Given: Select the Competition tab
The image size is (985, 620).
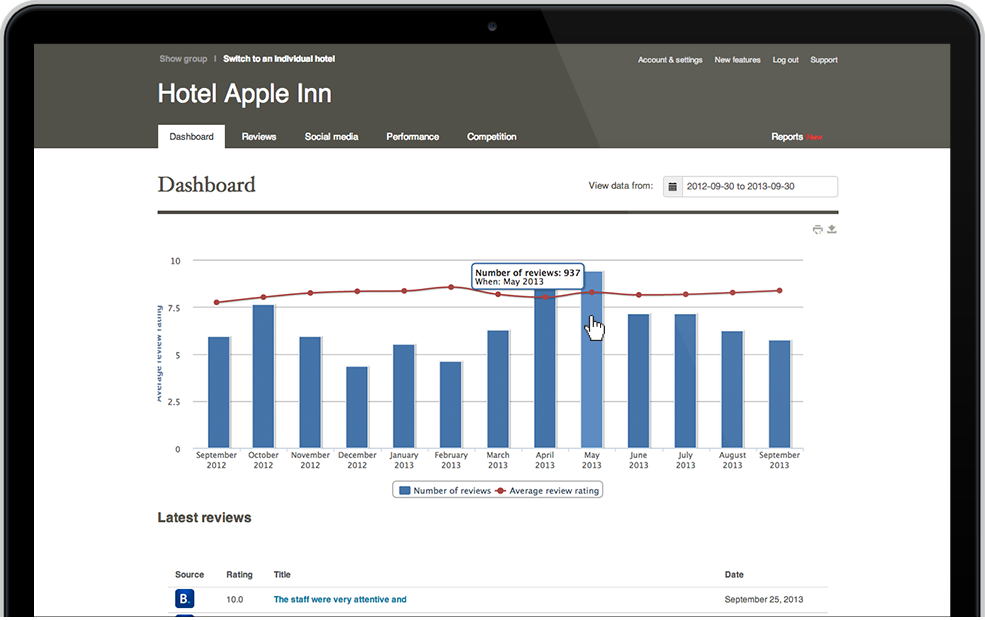Looking at the screenshot, I should (x=491, y=137).
